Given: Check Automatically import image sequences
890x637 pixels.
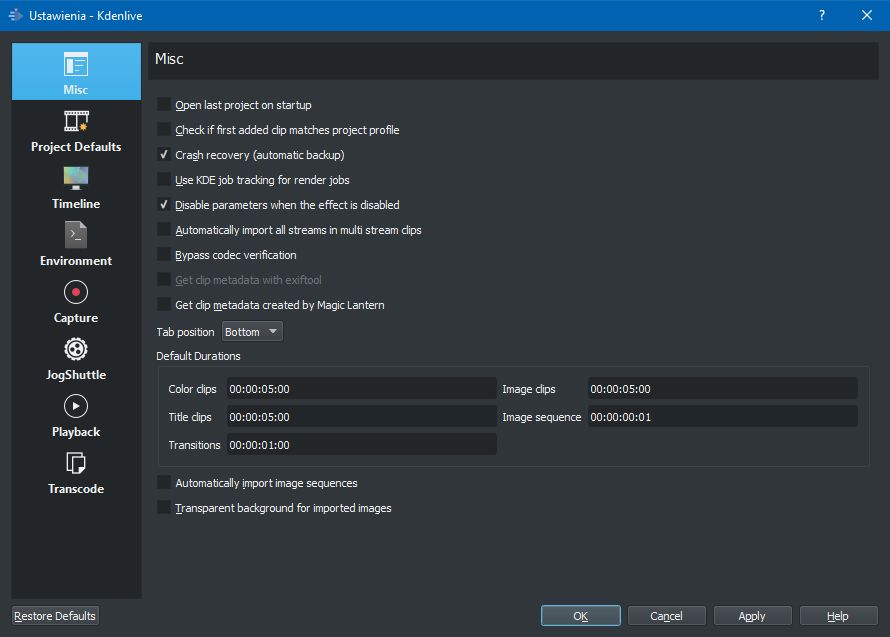Looking at the screenshot, I should pyautogui.click(x=164, y=483).
